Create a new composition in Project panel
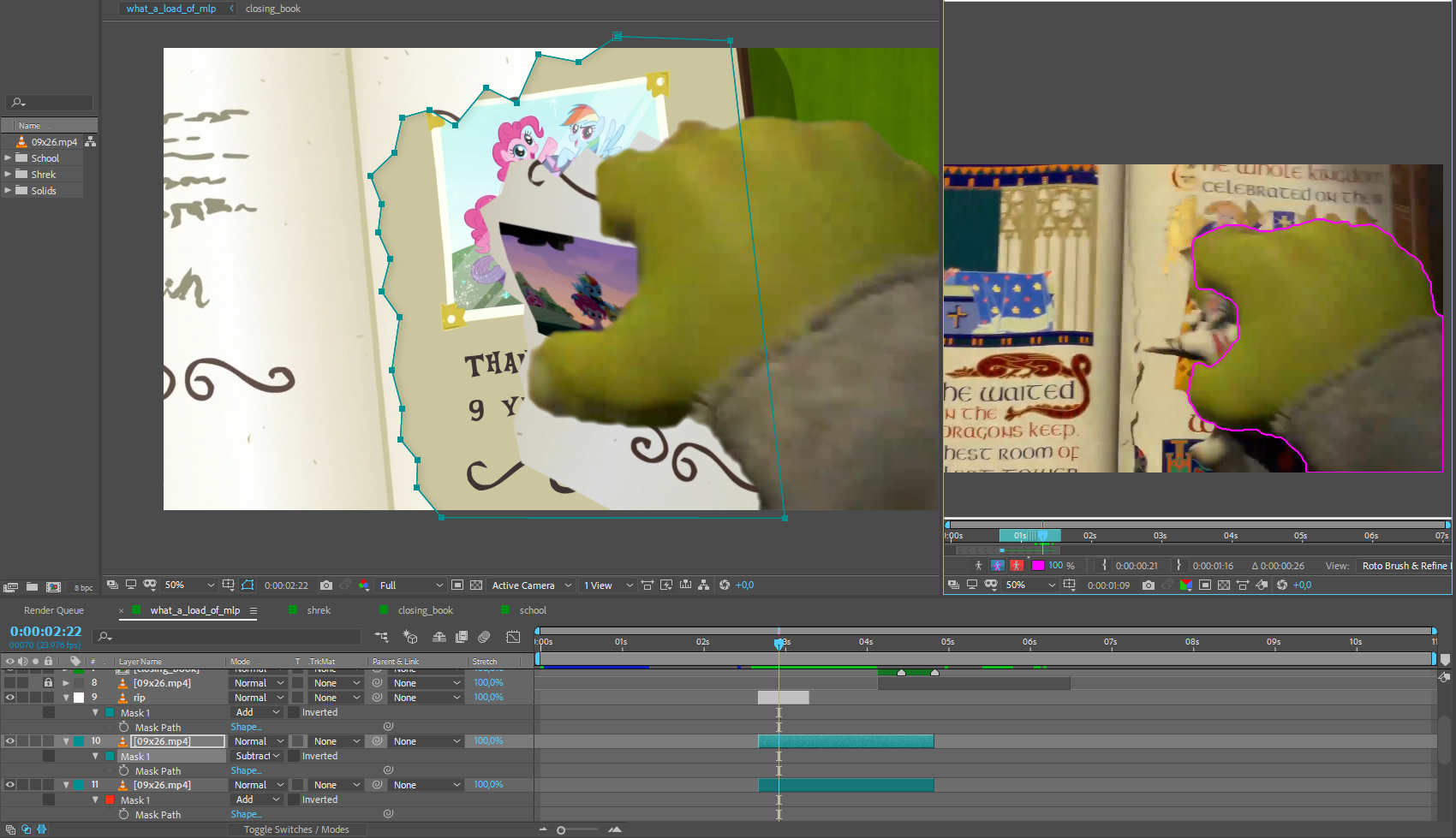 (x=53, y=587)
